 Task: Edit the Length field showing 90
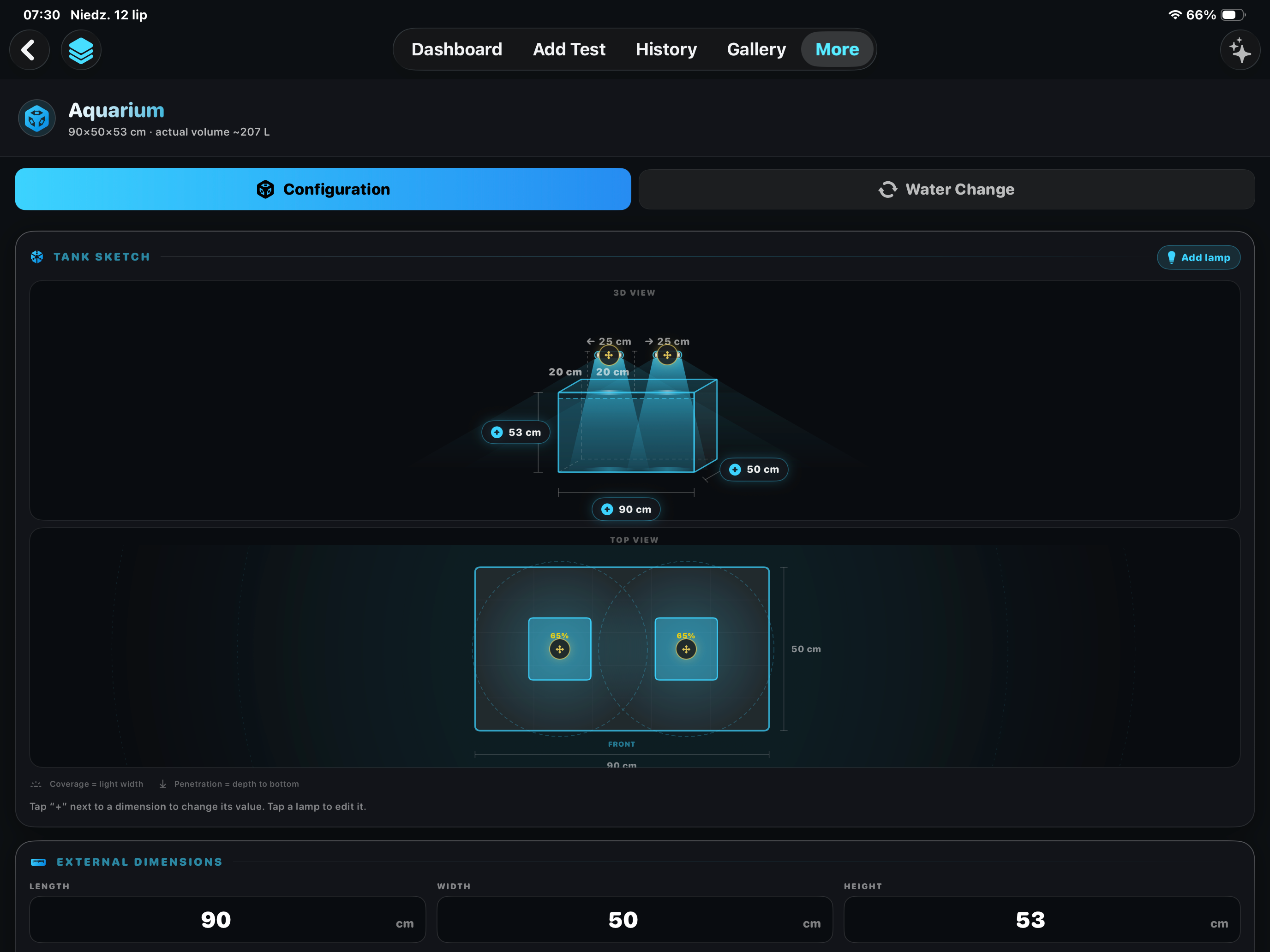228,919
